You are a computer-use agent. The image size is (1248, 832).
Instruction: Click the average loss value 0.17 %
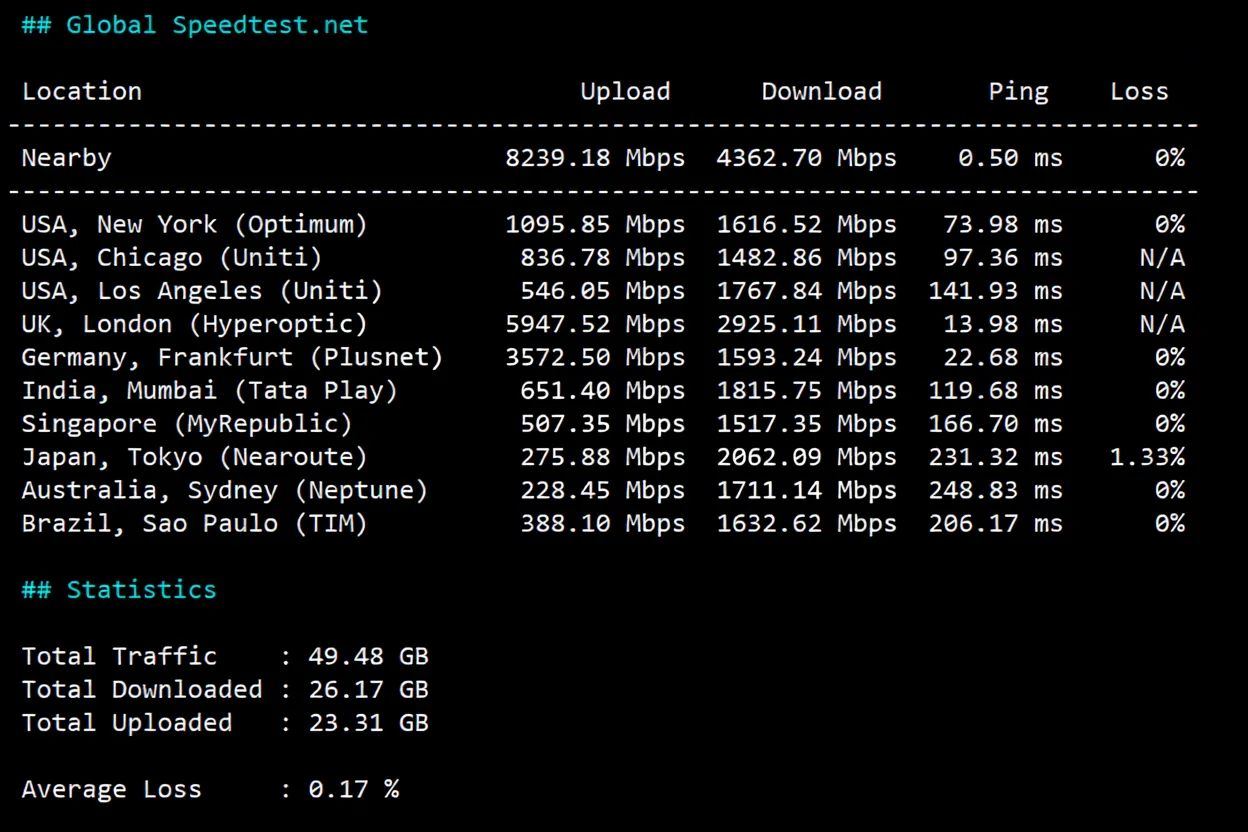[353, 790]
